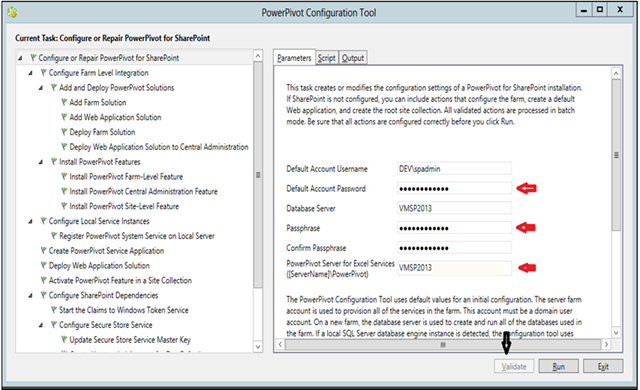Click horizontal scrollbar thumb in parameters panel
640x390 pixels.
point(443,345)
